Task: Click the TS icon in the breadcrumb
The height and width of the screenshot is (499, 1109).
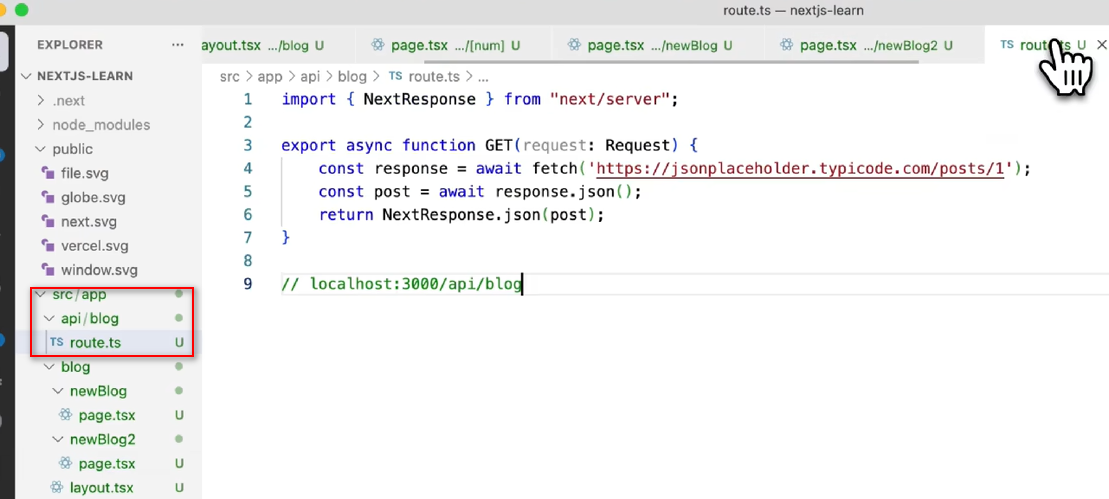Action: click(395, 76)
